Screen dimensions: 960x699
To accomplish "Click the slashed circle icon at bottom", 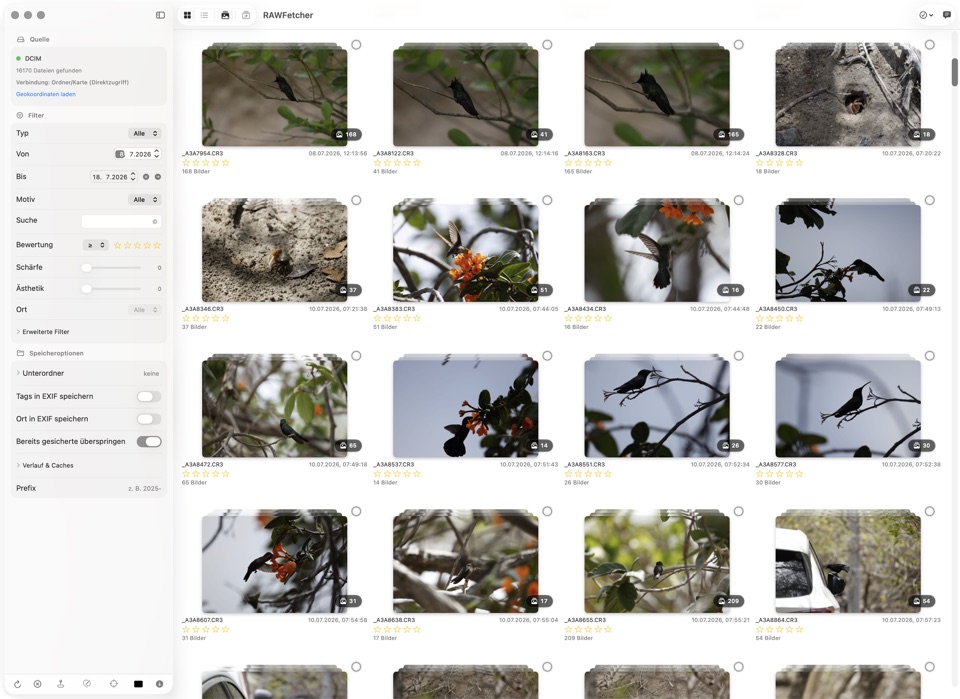I will coord(87,684).
